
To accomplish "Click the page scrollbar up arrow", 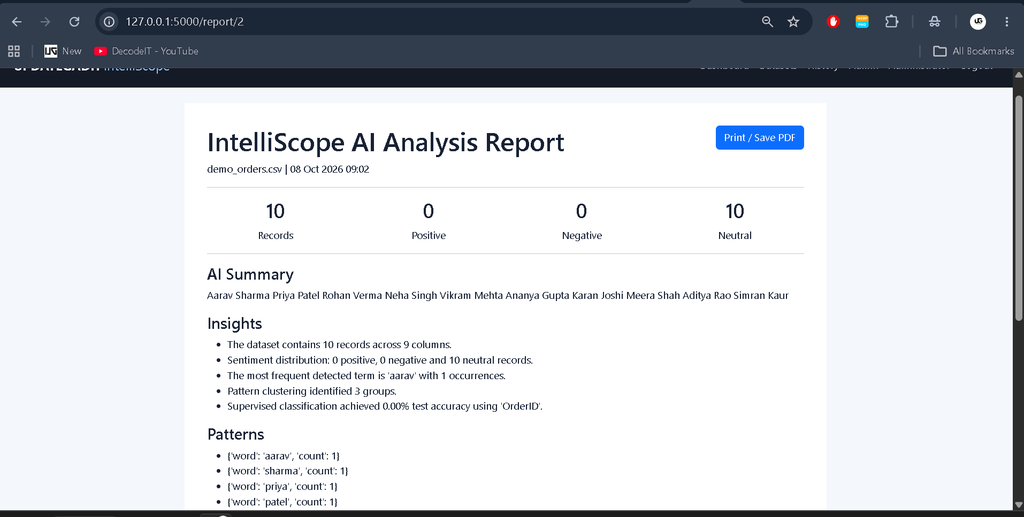I will pos(1018,75).
